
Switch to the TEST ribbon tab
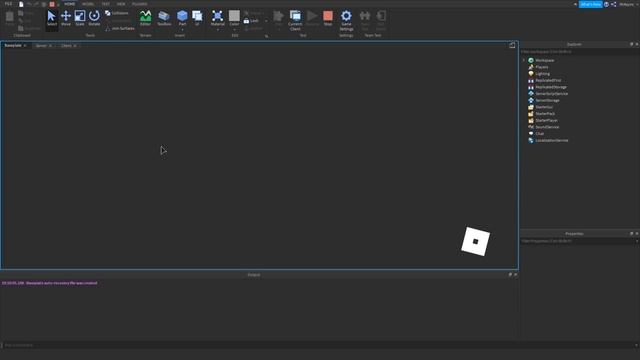pyautogui.click(x=106, y=4)
